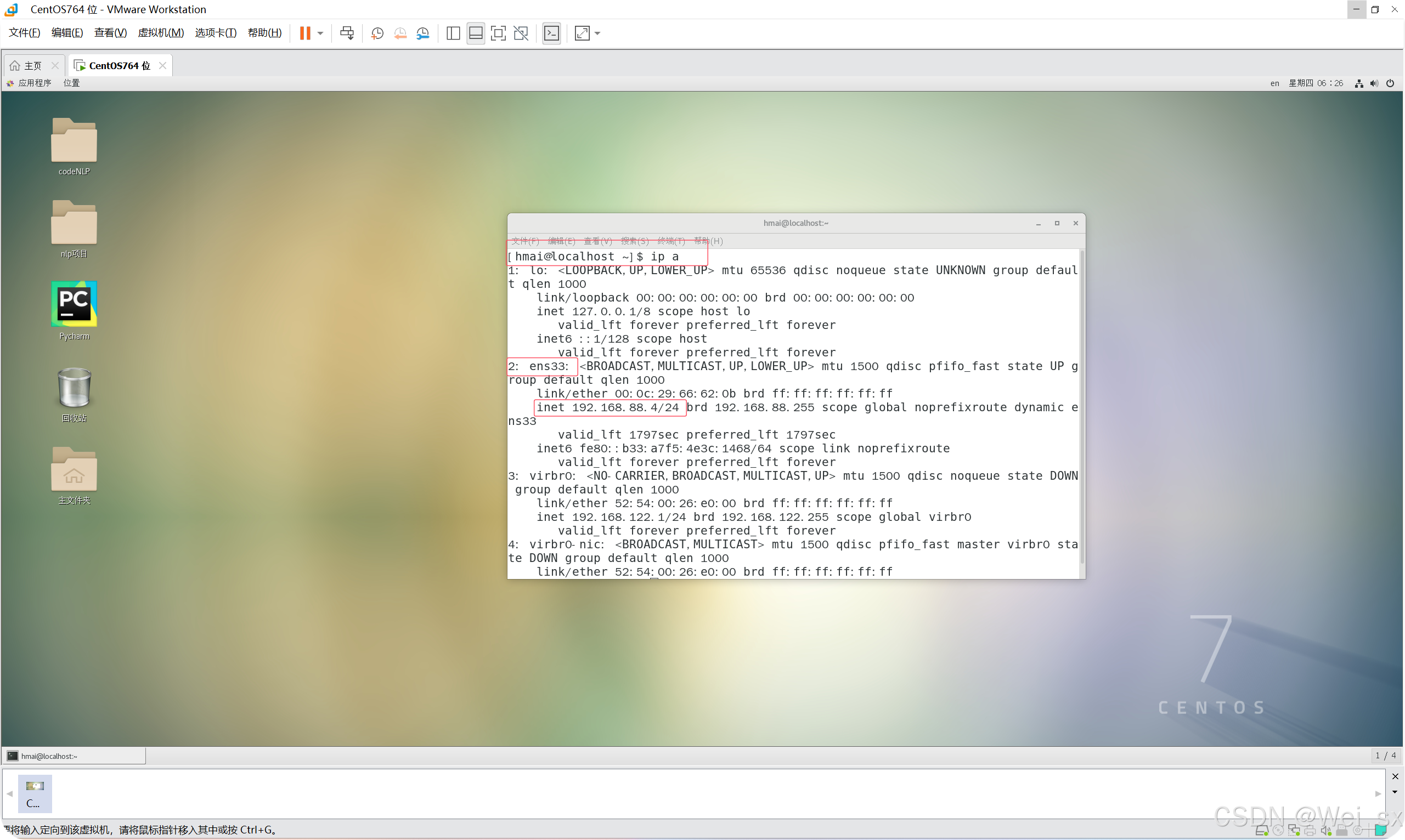Open the 应用程序 menu in CentOS

pos(34,83)
